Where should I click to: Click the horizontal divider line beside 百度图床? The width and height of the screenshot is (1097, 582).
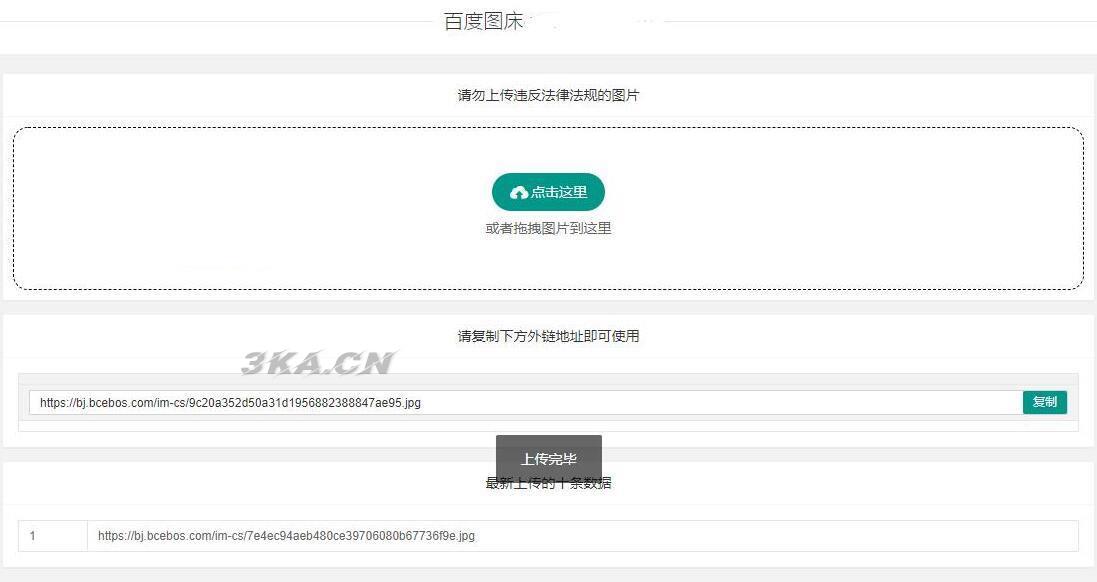(217, 22)
